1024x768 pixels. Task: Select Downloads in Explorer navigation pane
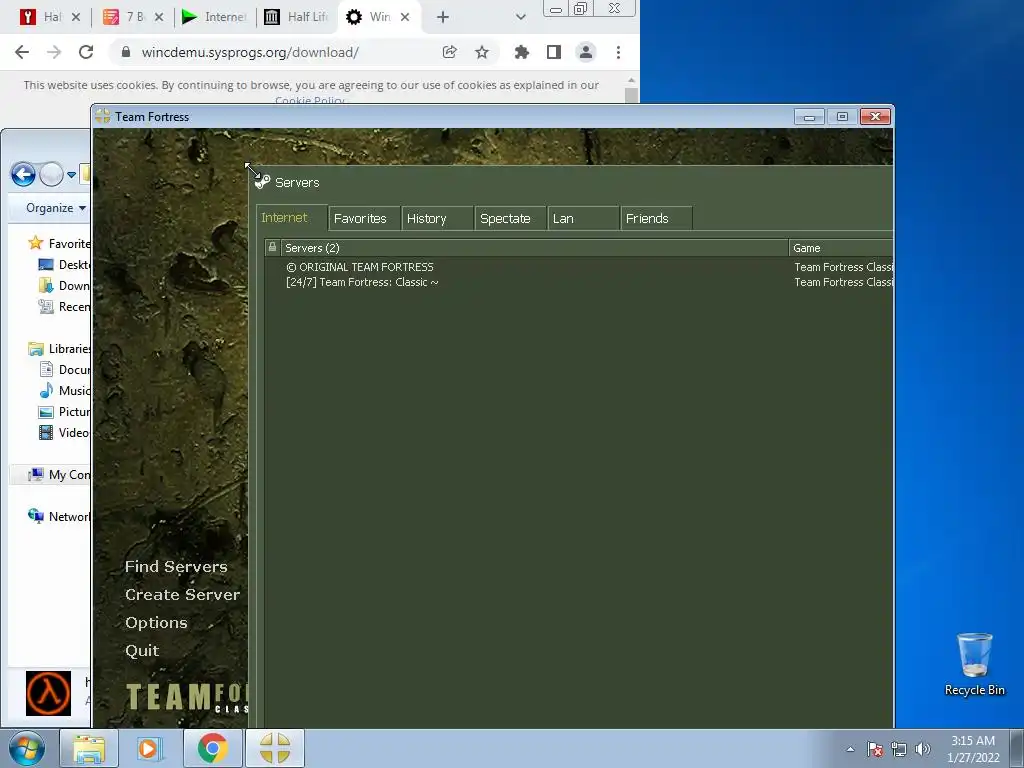(64, 285)
